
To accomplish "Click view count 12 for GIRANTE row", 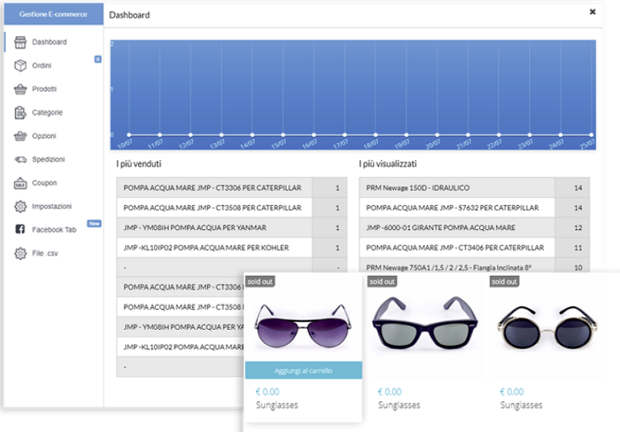I will click(578, 228).
